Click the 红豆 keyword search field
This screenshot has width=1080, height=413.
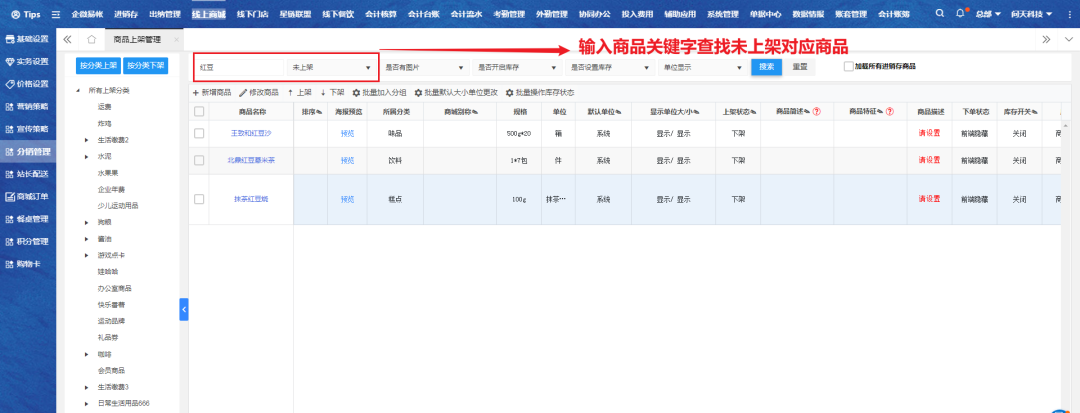[x=238, y=67]
